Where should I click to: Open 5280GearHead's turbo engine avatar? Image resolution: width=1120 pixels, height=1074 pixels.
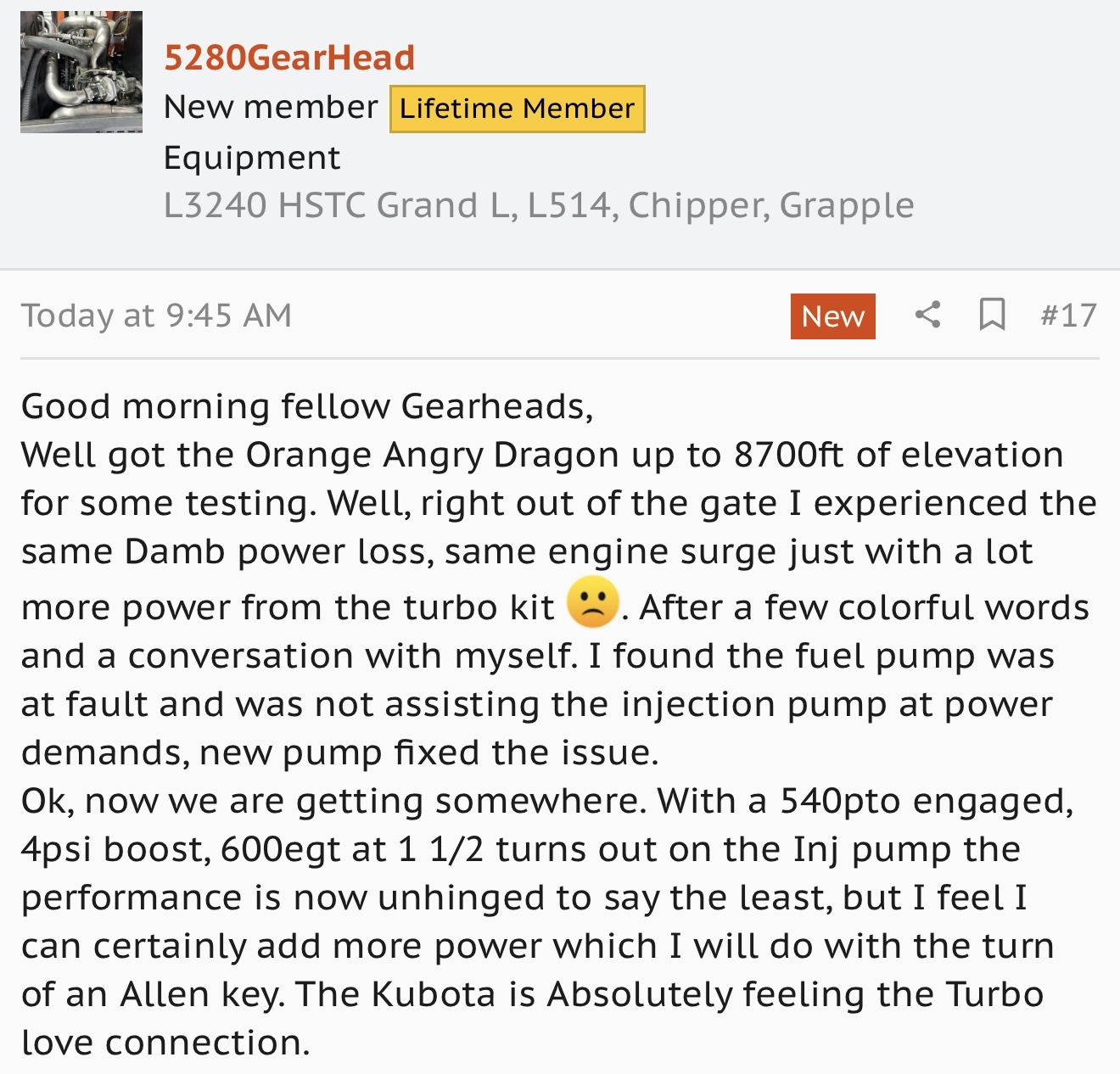click(81, 72)
